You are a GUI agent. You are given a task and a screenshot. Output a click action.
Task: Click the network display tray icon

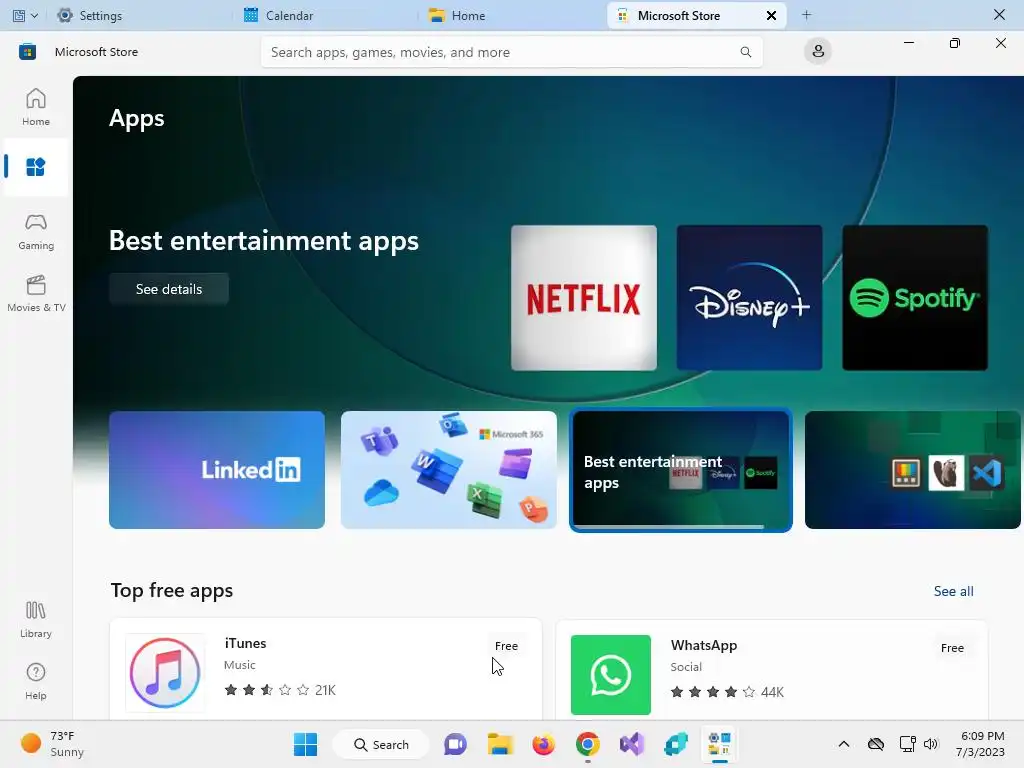pyautogui.click(x=907, y=744)
